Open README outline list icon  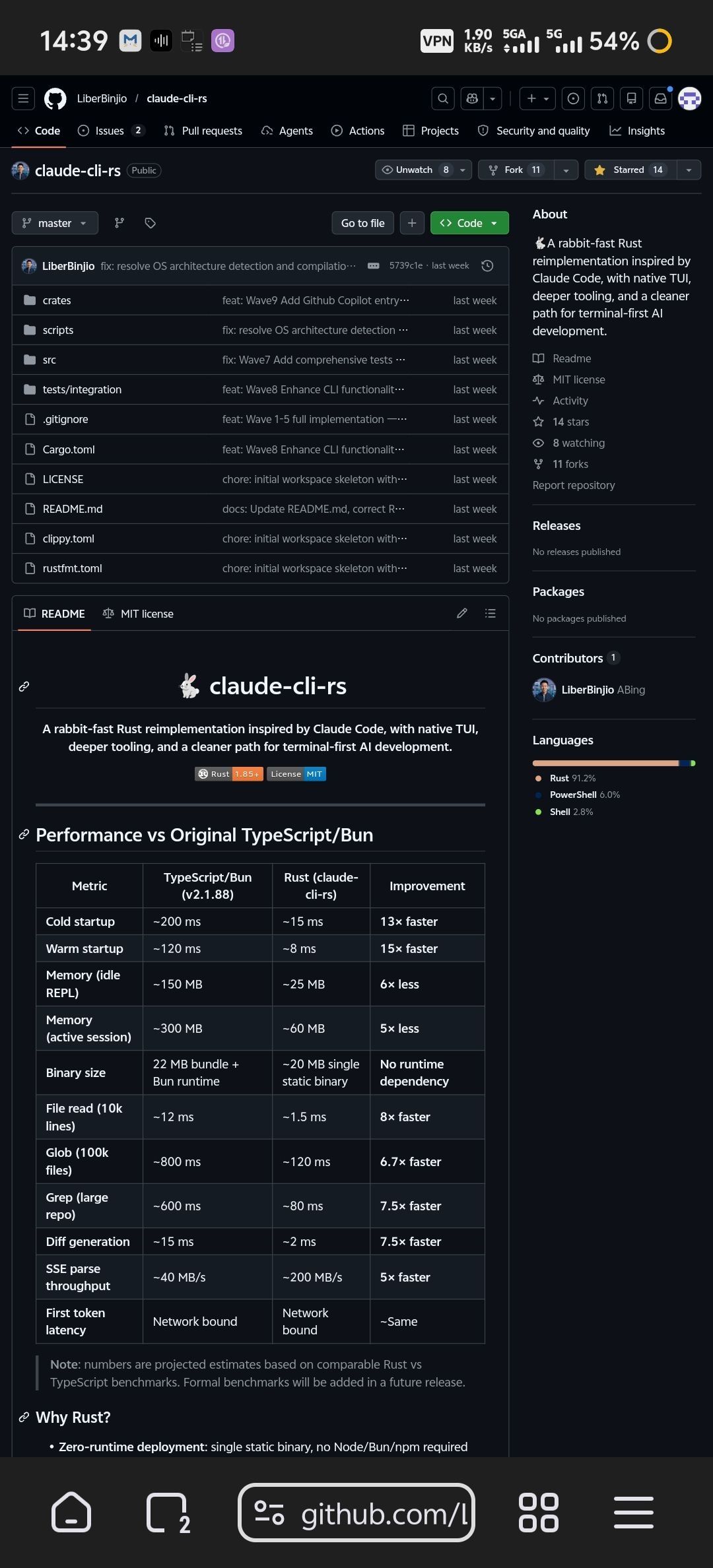click(490, 613)
